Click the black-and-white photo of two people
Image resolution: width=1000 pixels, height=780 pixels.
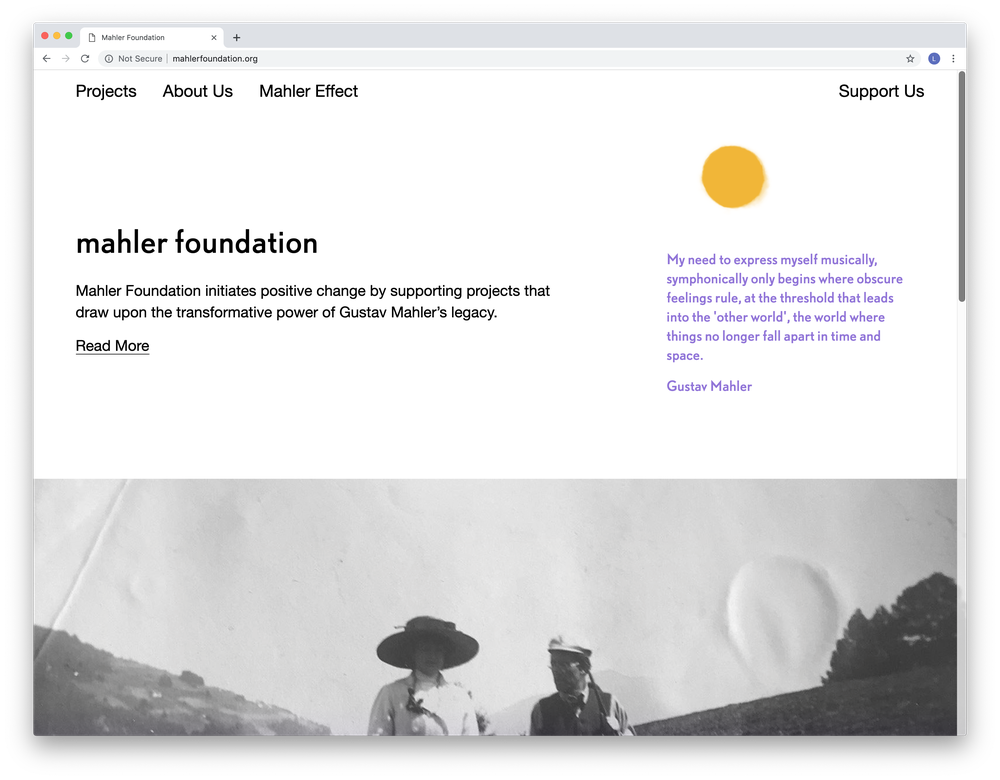click(496, 607)
